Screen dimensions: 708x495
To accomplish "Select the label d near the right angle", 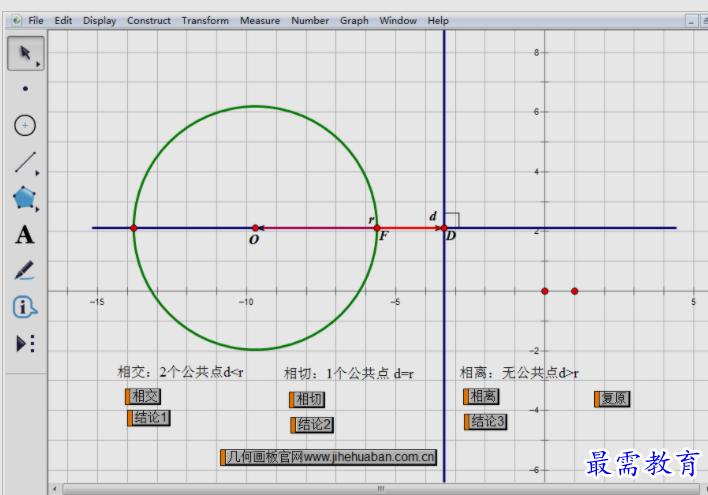I will tap(433, 216).
